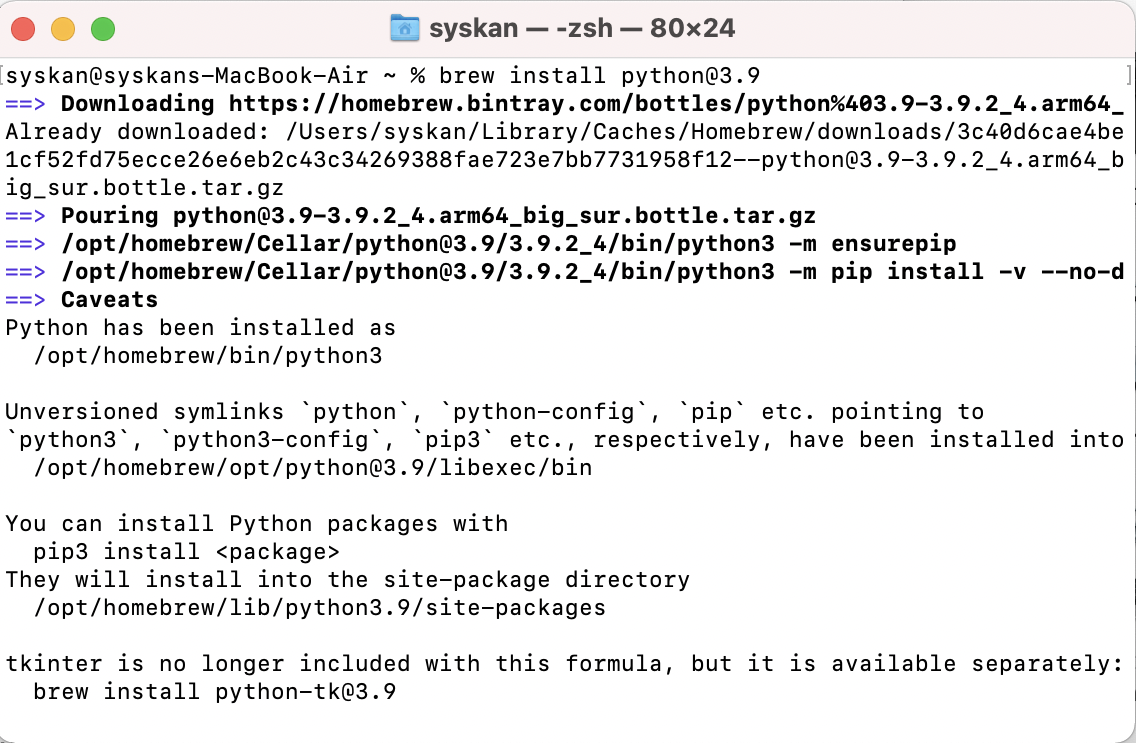The width and height of the screenshot is (1136, 743).
Task: Click the 'tkinter is no longer included' line
Action: coord(564,663)
